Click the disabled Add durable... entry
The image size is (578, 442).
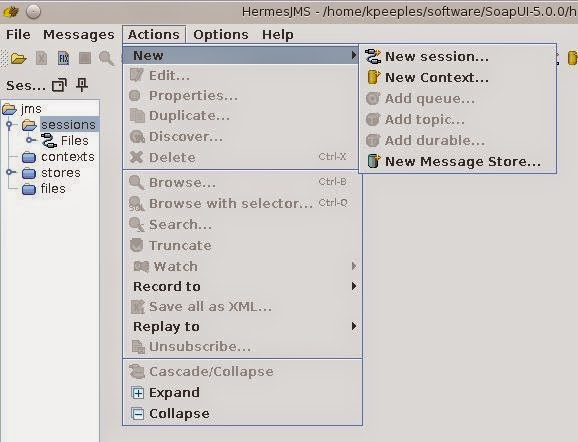click(457, 140)
